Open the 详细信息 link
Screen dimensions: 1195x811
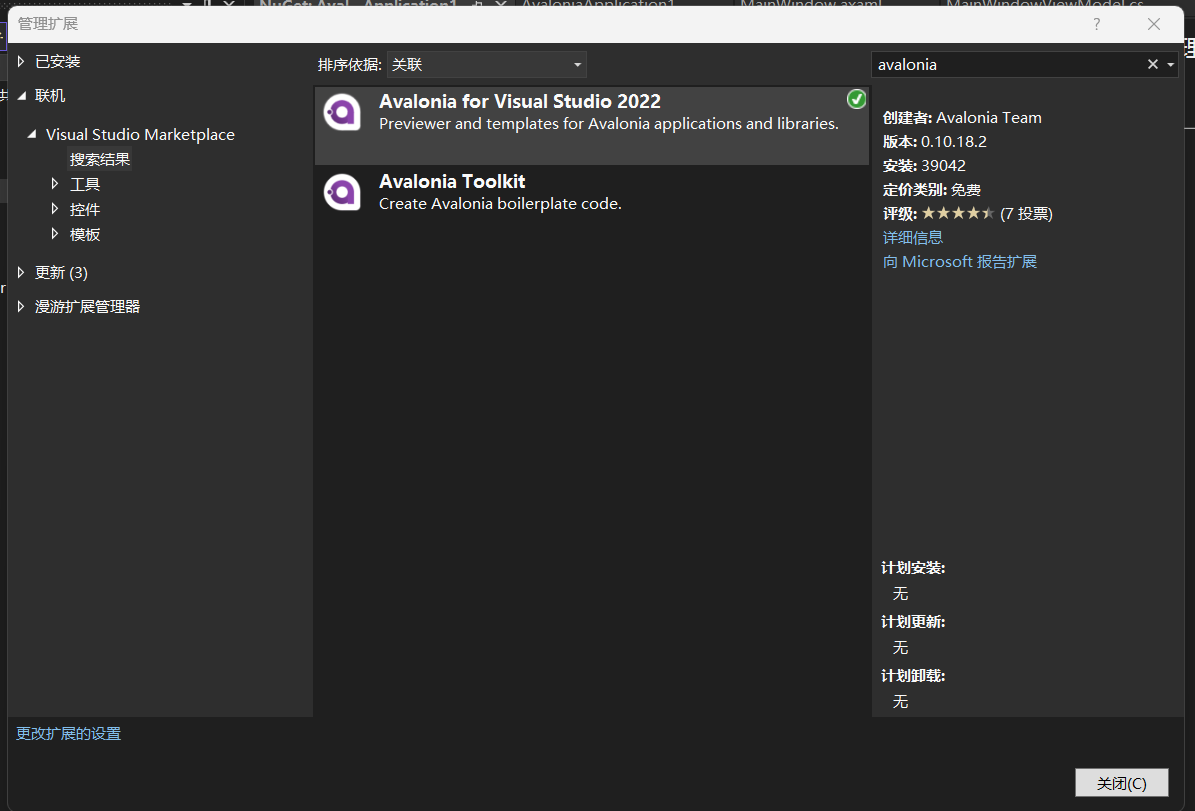pos(912,237)
